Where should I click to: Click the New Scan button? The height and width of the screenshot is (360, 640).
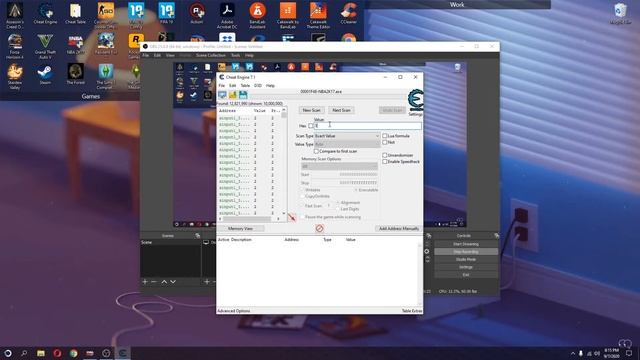(x=311, y=110)
